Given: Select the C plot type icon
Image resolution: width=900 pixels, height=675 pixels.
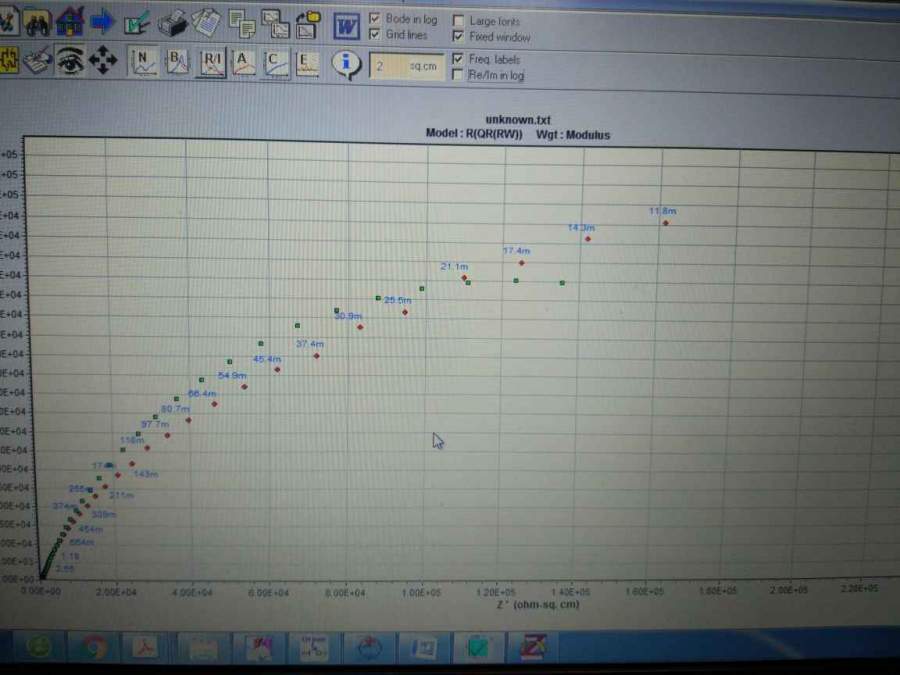Looking at the screenshot, I should pyautogui.click(x=276, y=64).
